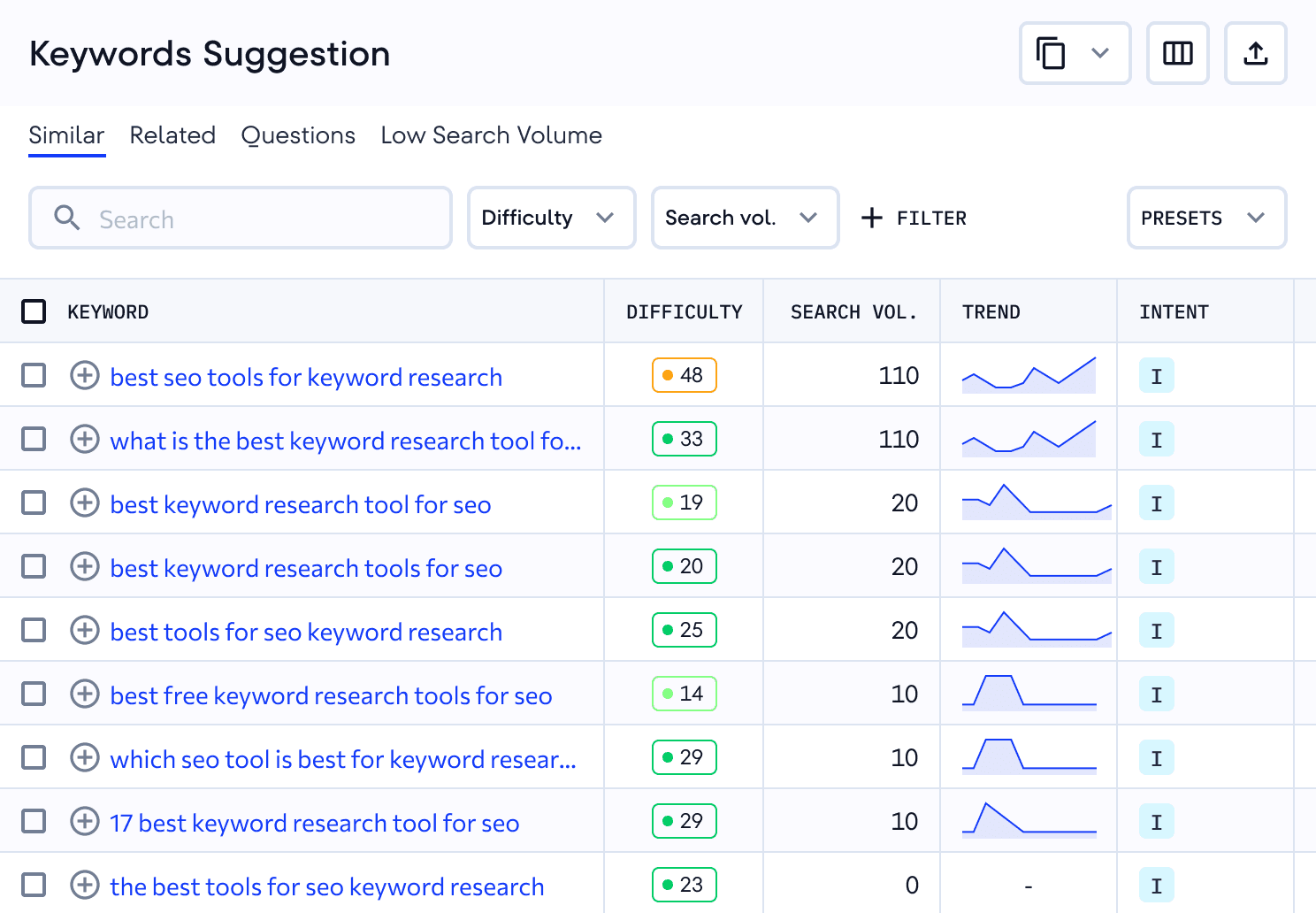The height and width of the screenshot is (913, 1316).
Task: Click the Intent badge for 'best seo tools for keyword research'
Action: pos(1156,375)
